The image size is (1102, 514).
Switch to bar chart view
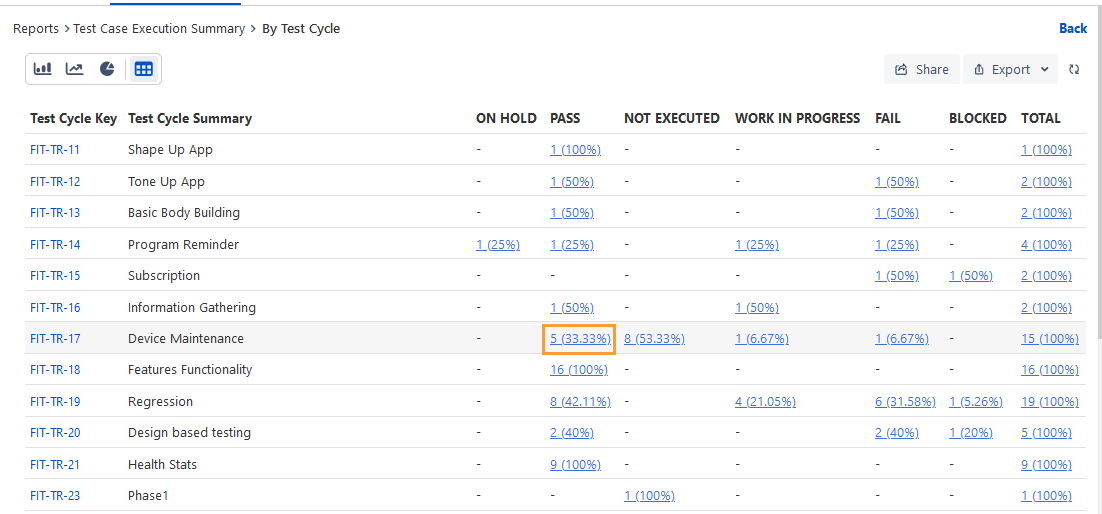click(x=43, y=69)
